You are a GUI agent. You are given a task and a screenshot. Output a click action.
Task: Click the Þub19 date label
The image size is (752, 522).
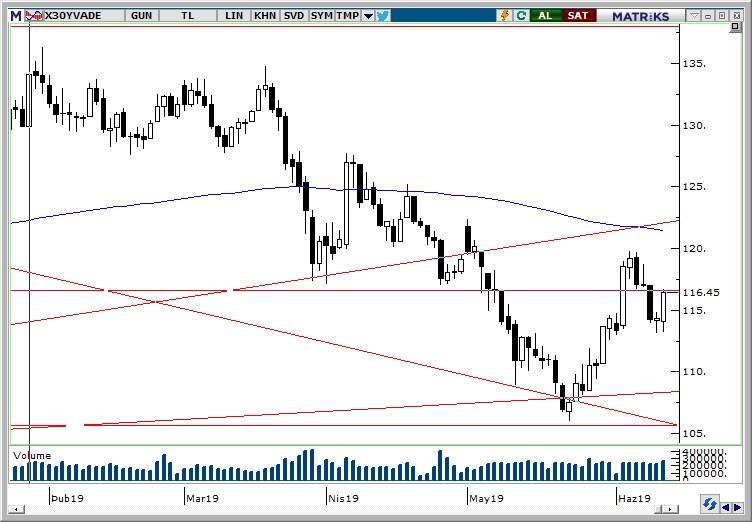point(67,498)
